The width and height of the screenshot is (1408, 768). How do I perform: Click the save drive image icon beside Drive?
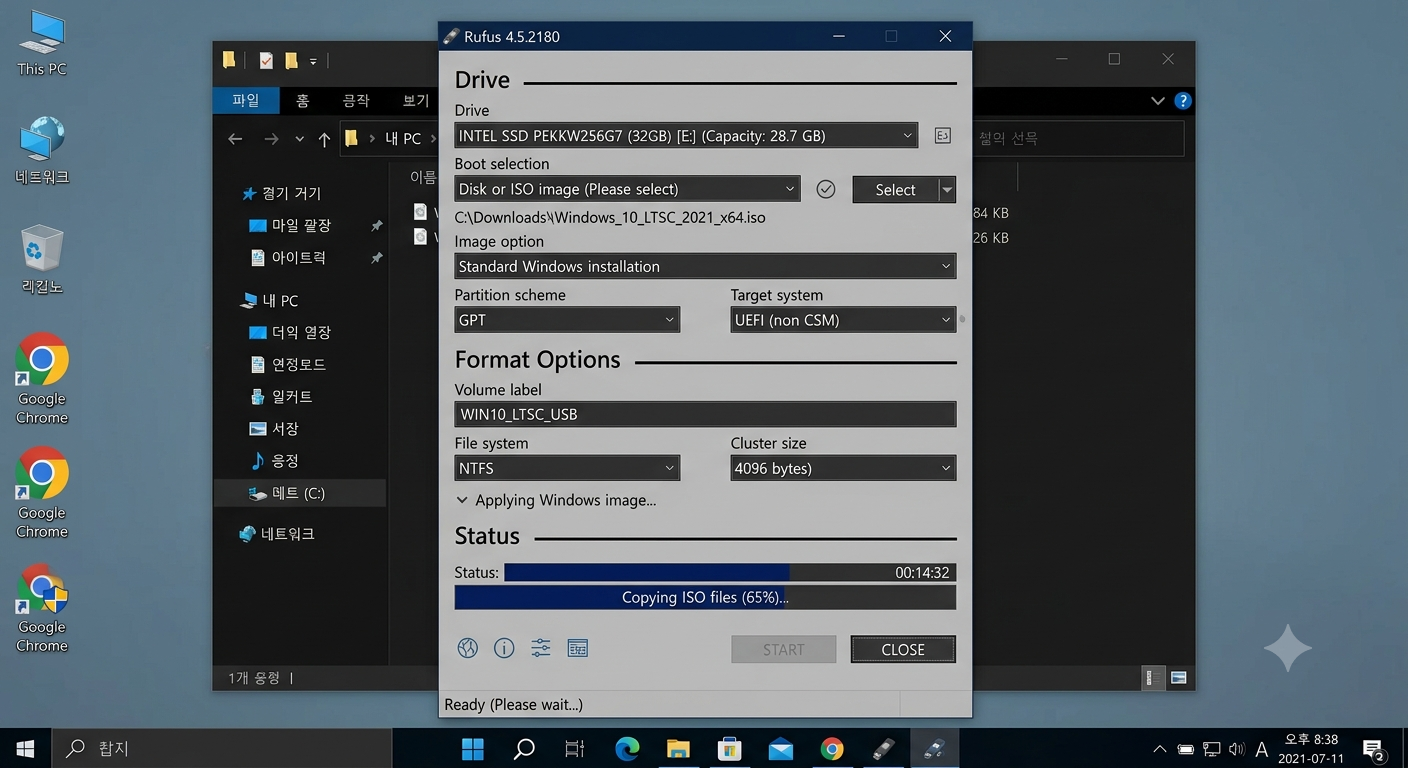[942, 136]
